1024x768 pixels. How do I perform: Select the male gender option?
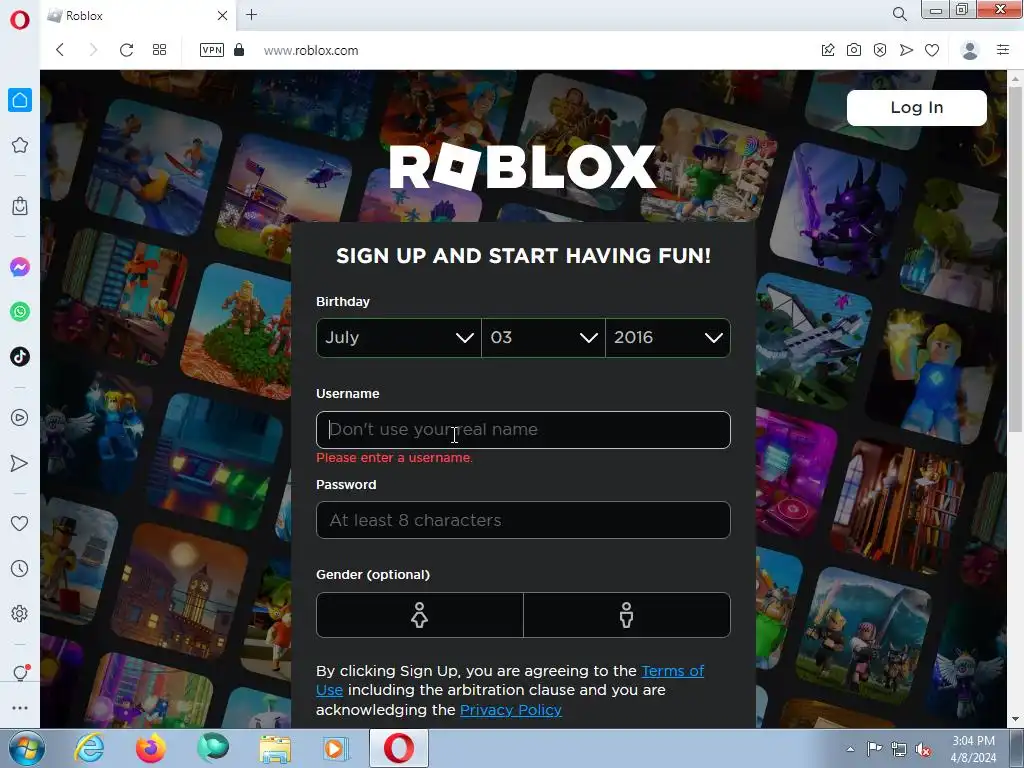pos(627,615)
